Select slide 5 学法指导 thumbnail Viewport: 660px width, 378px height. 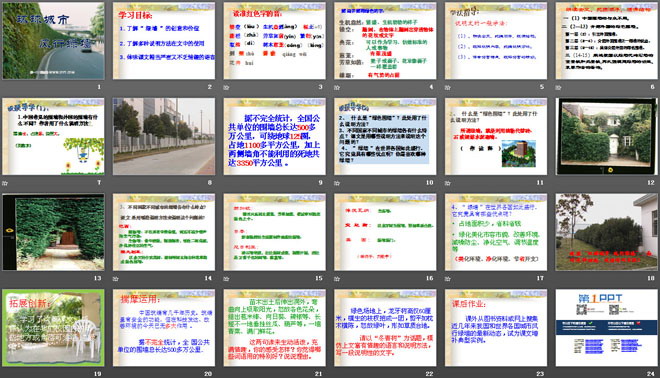tap(496, 41)
